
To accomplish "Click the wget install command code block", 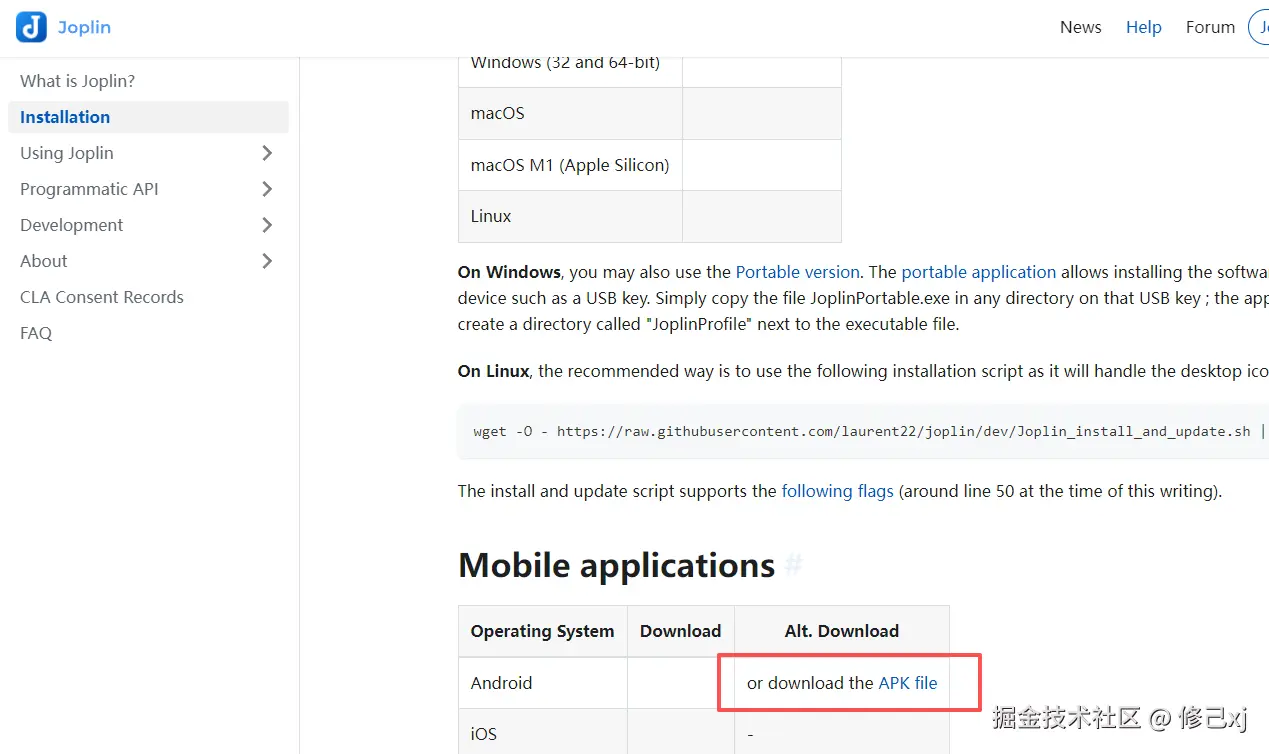I will tap(863, 432).
